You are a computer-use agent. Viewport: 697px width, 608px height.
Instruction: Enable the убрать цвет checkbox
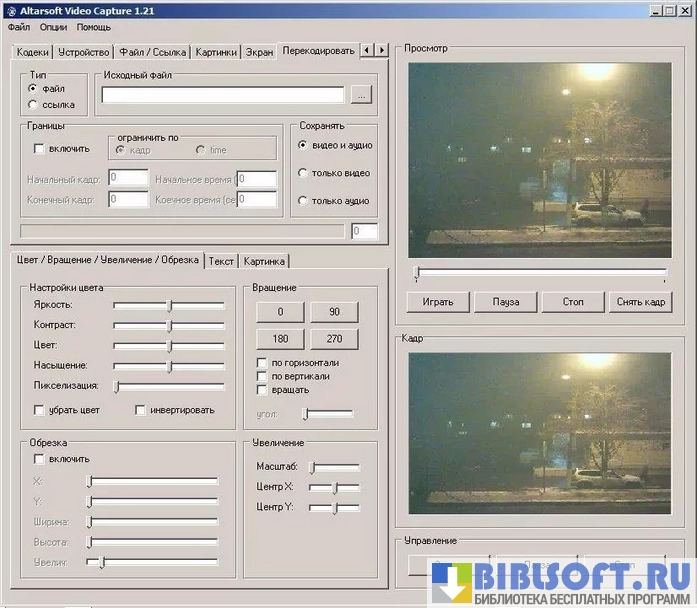pos(40,410)
